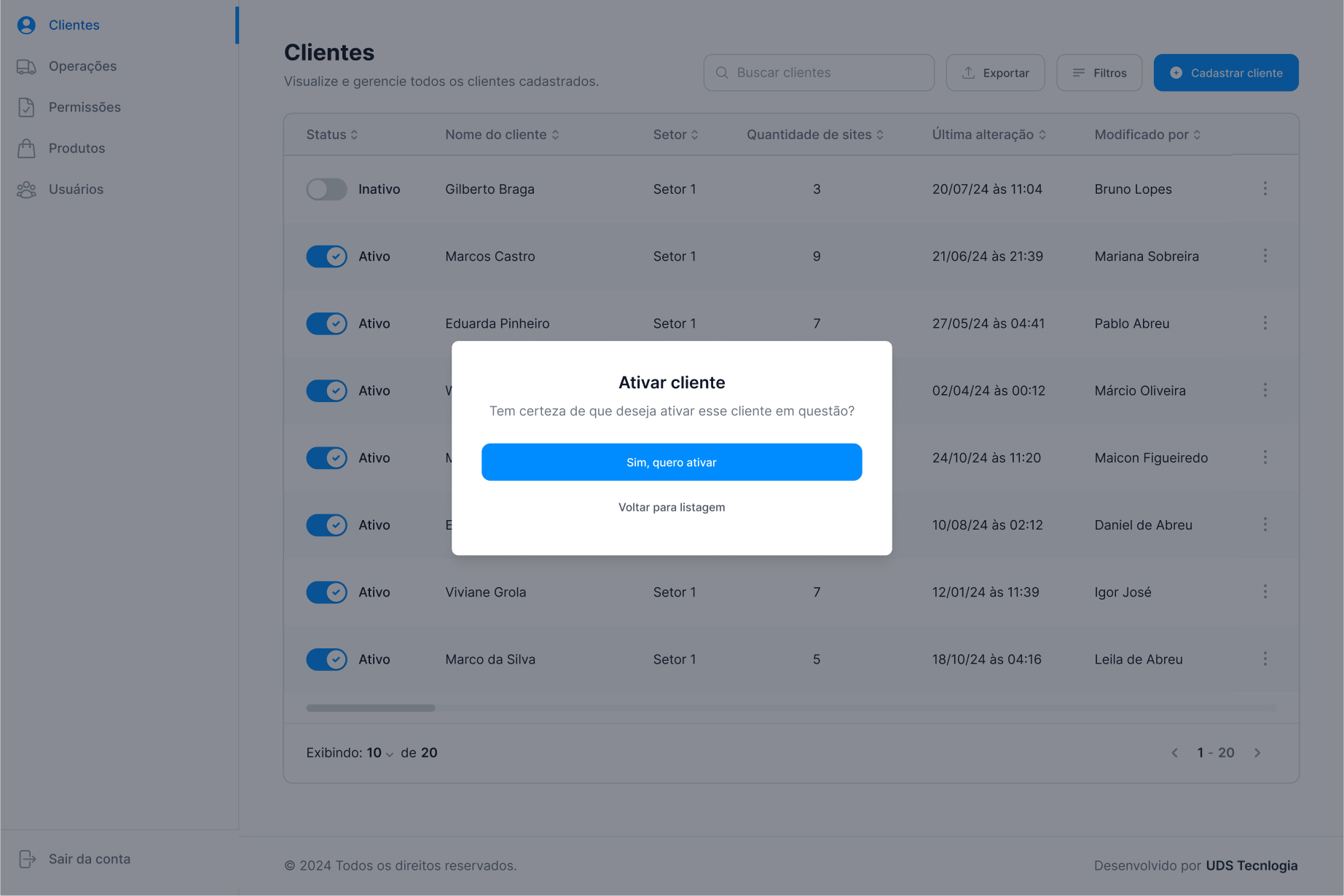
Task: Open row options beside Márcio Oliveira
Action: click(x=1265, y=390)
